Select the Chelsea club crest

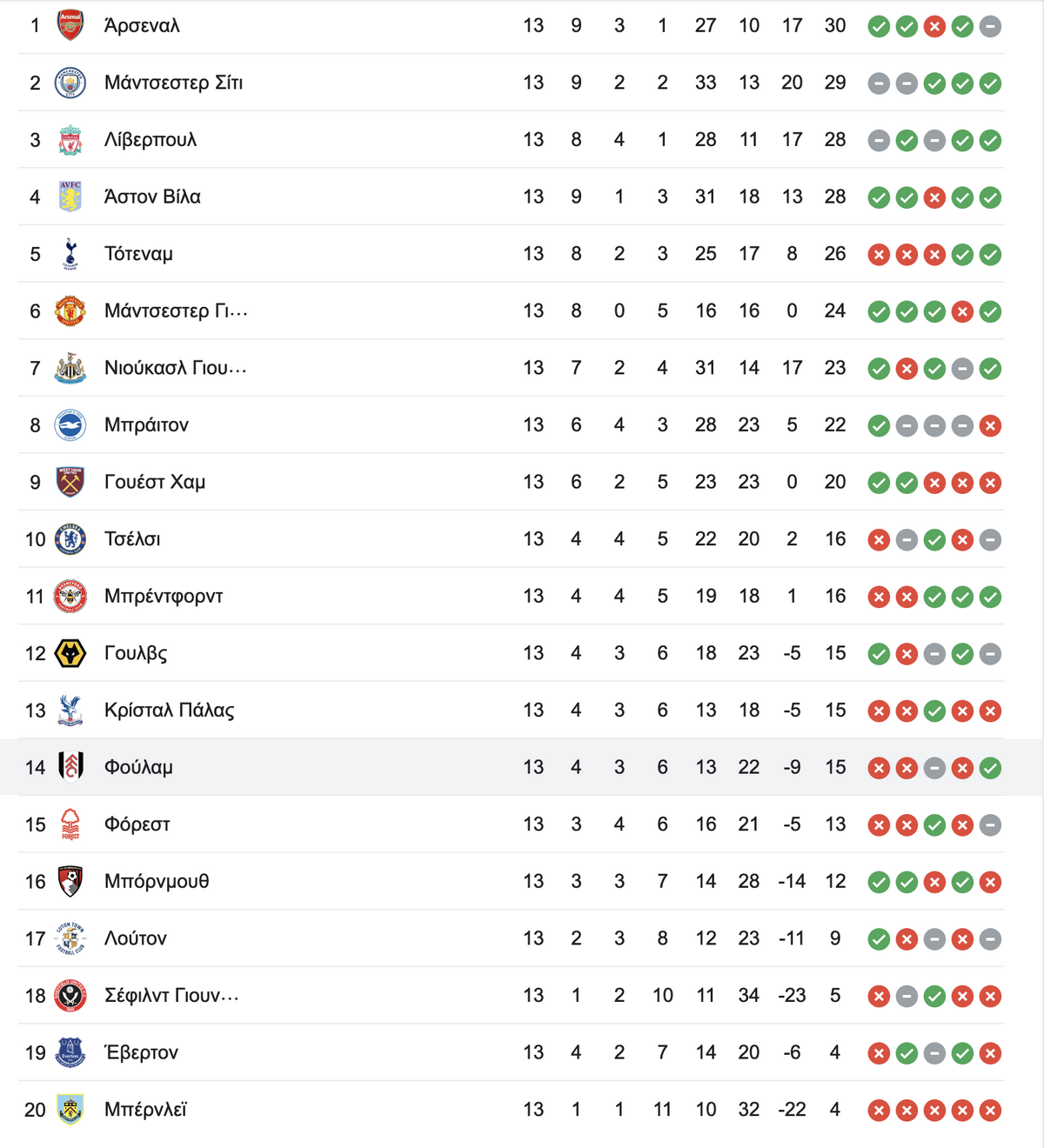click(x=70, y=539)
